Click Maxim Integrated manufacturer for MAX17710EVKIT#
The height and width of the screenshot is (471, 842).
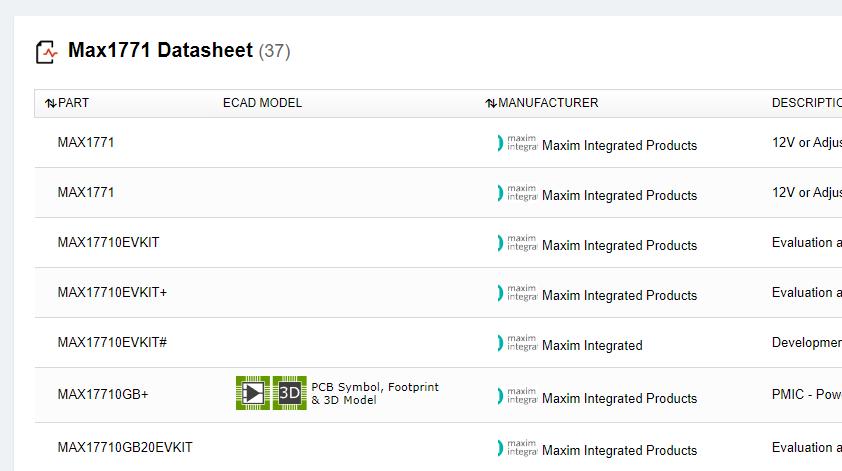point(592,345)
